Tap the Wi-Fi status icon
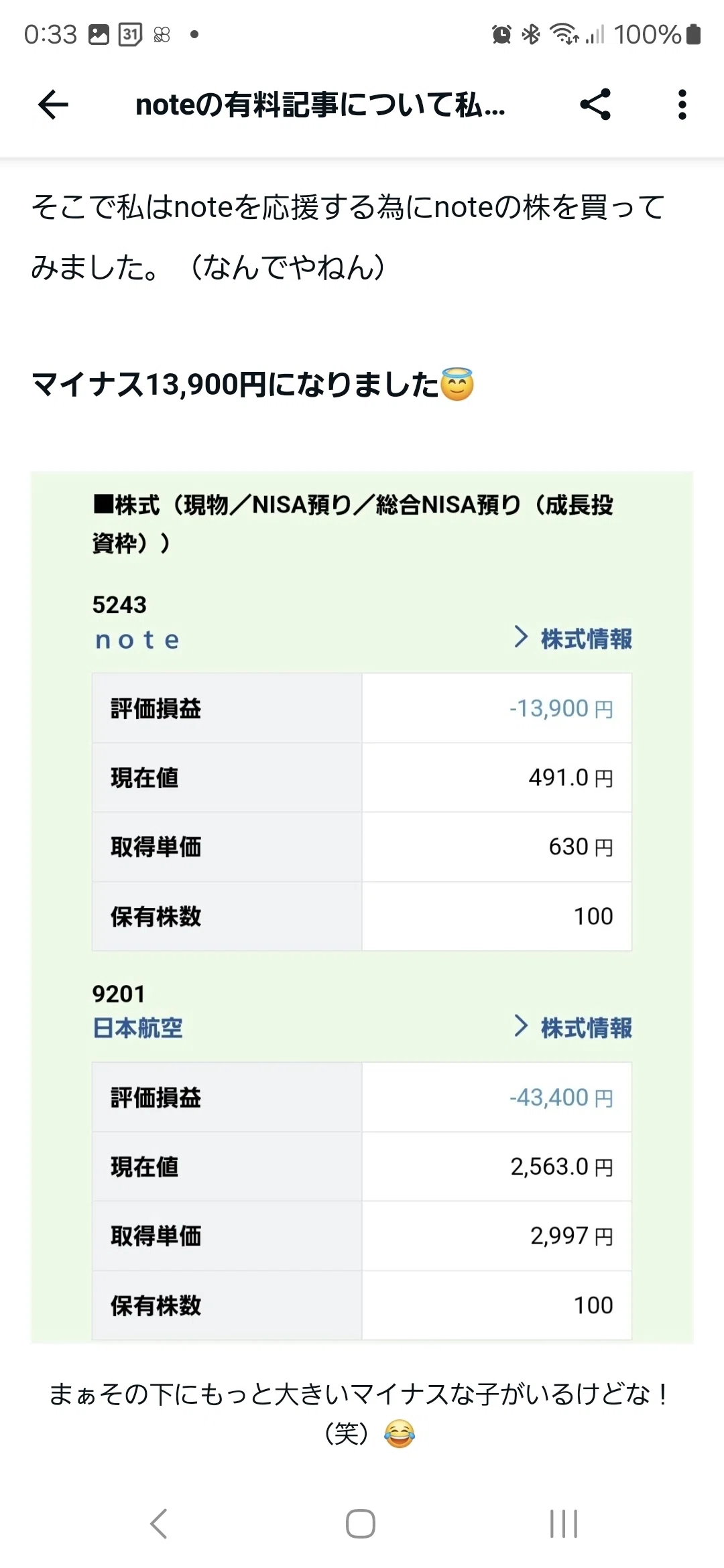 [564, 34]
